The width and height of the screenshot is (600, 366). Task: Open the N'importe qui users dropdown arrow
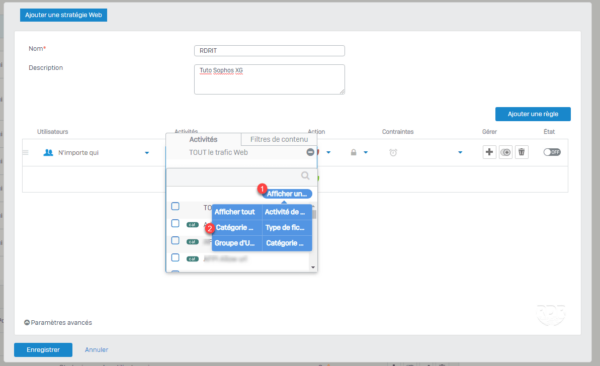coord(147,153)
